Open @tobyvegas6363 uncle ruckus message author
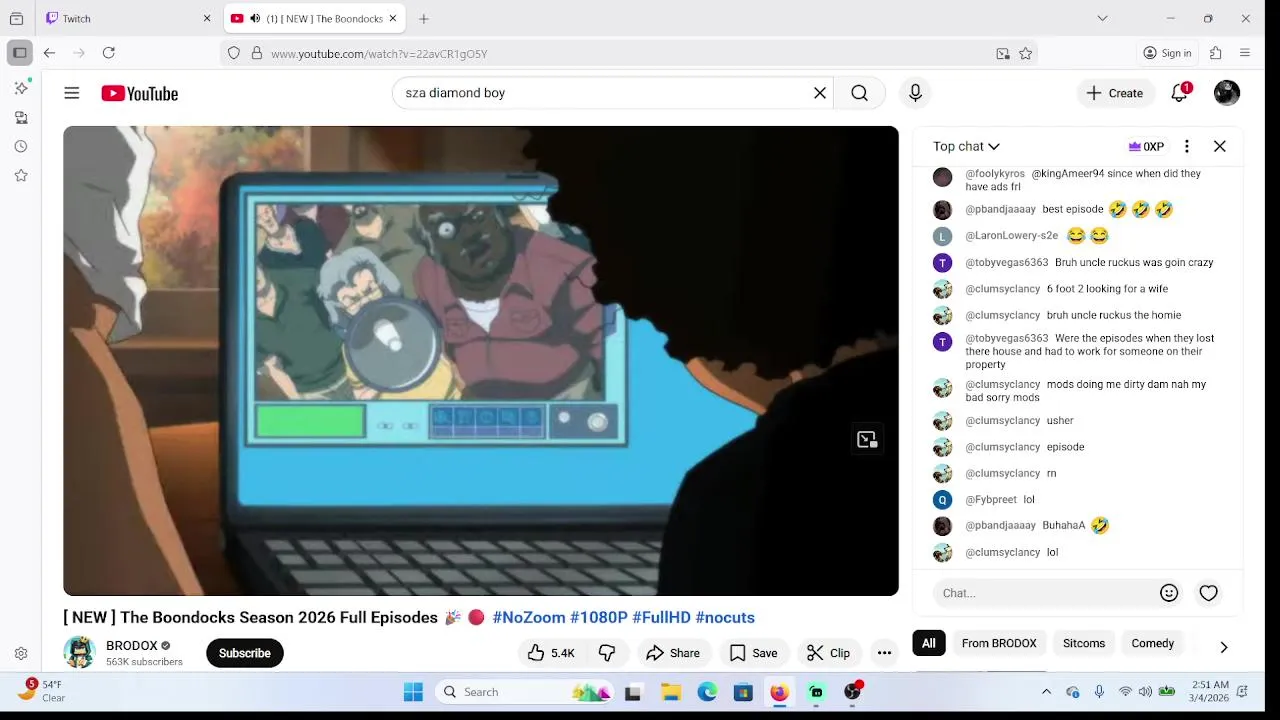Image resolution: width=1280 pixels, height=720 pixels. tap(1006, 262)
